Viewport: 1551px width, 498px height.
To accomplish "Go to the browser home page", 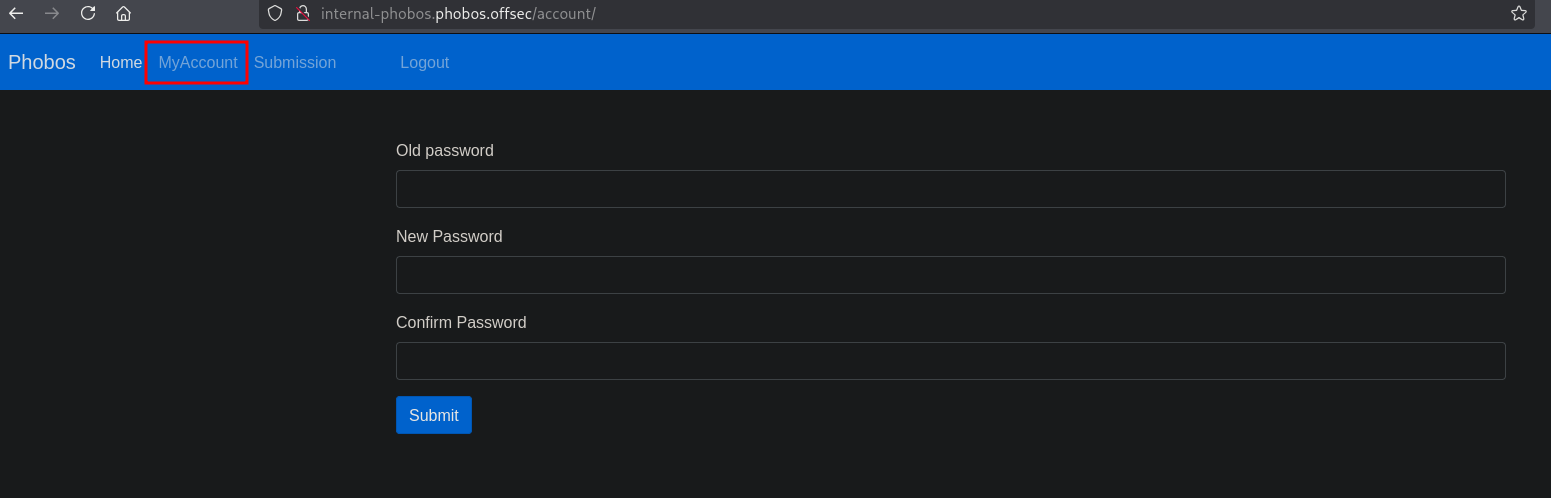I will click(123, 14).
